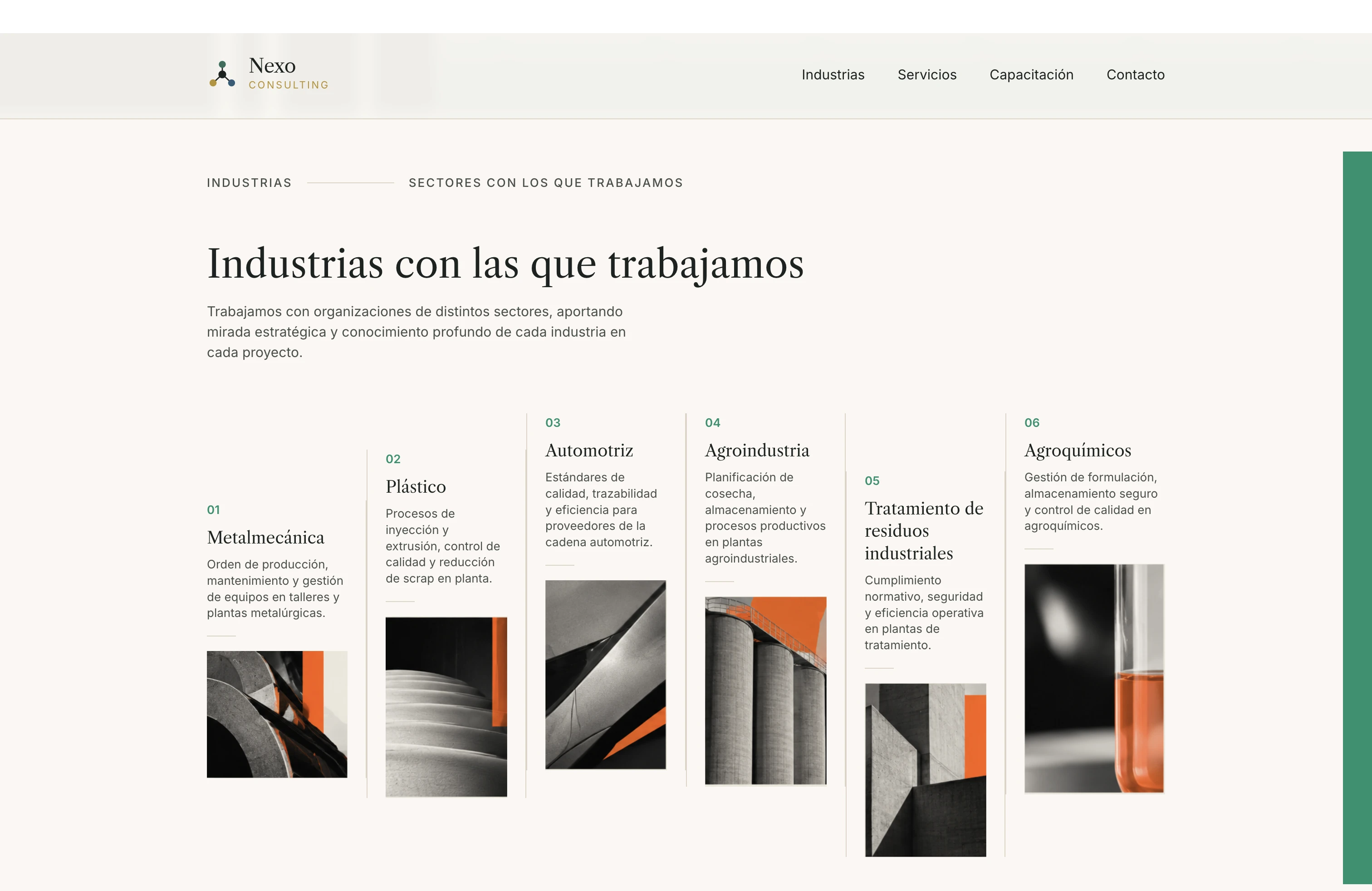
Task: Click the number 05 label
Action: click(x=872, y=480)
